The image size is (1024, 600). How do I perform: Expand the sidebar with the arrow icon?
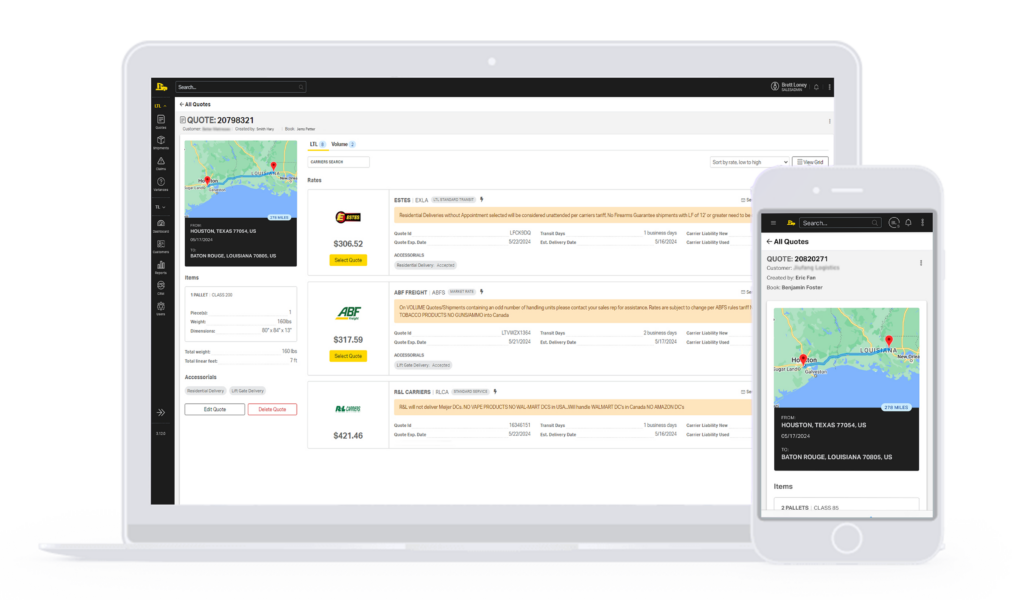161,412
